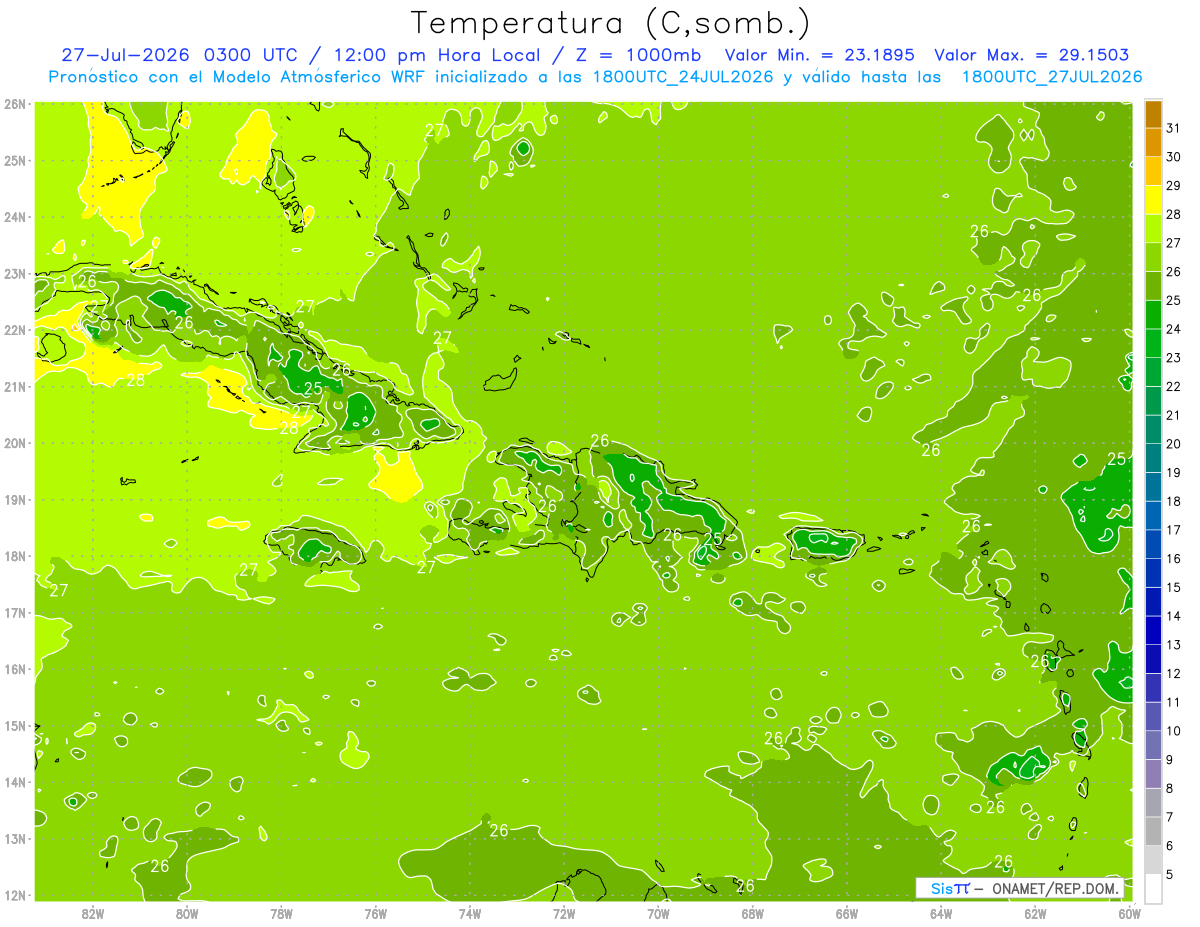Click the '64W' longitude axis label
1200x927 pixels.
pos(941,913)
